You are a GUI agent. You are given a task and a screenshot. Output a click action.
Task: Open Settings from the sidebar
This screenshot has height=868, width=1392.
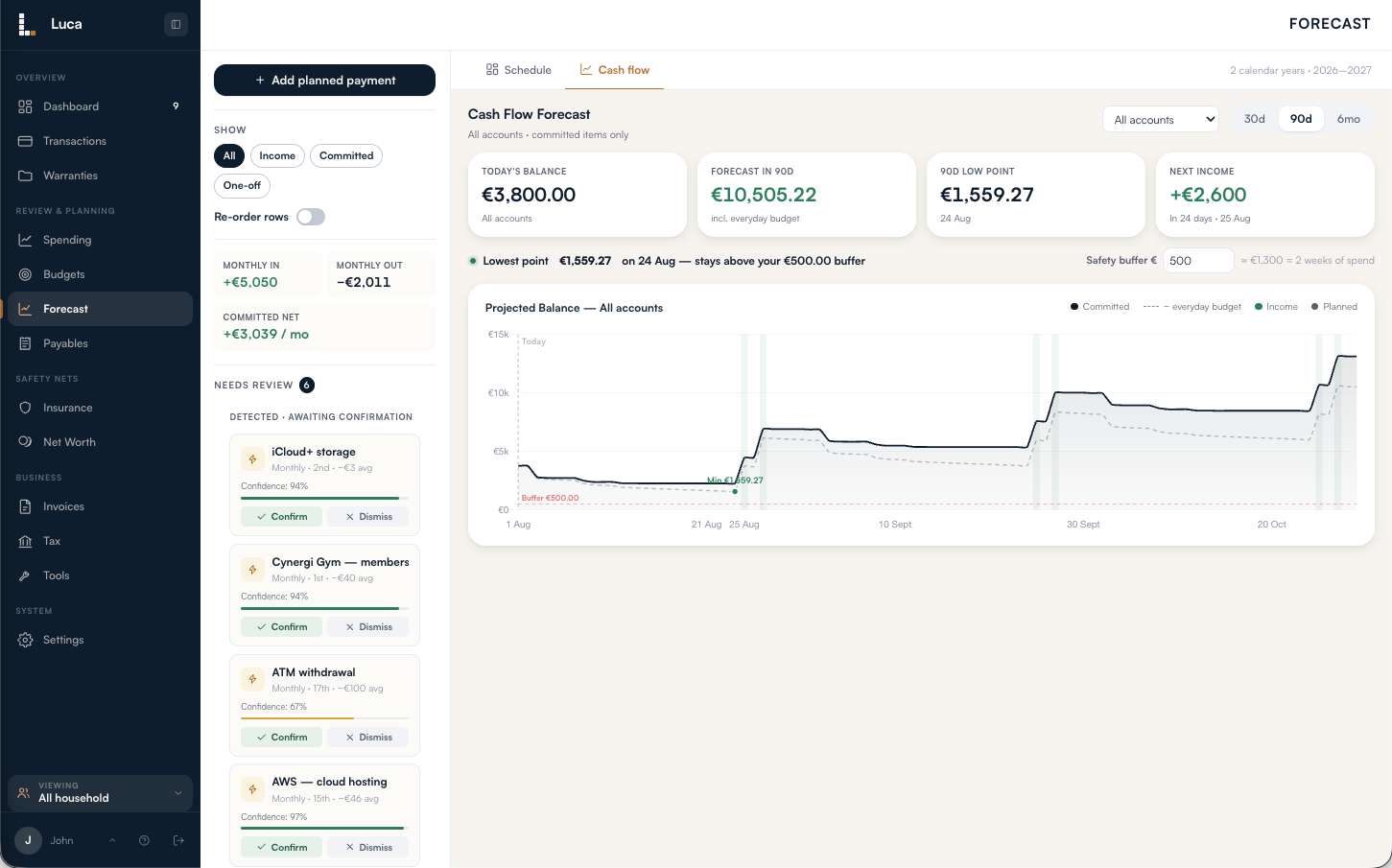pos(100,640)
